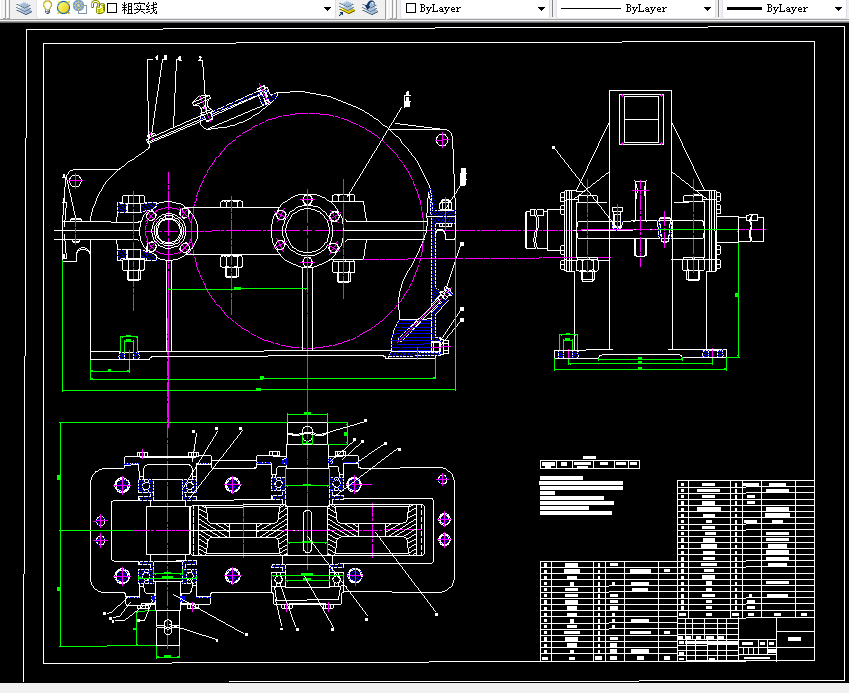Open the ByLayer linetype control dropdown
This screenshot has width=849, height=693.
pyautogui.click(x=706, y=8)
